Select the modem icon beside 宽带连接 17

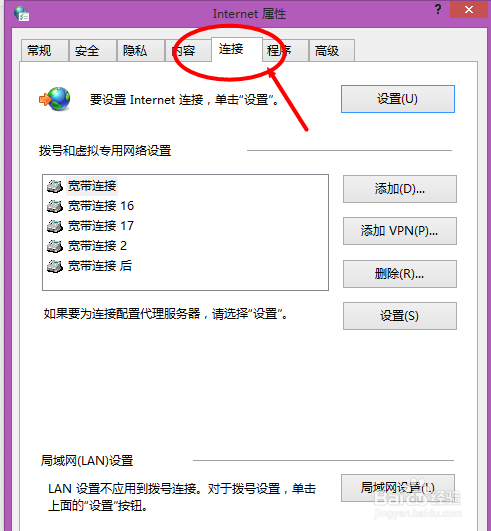tap(55, 226)
